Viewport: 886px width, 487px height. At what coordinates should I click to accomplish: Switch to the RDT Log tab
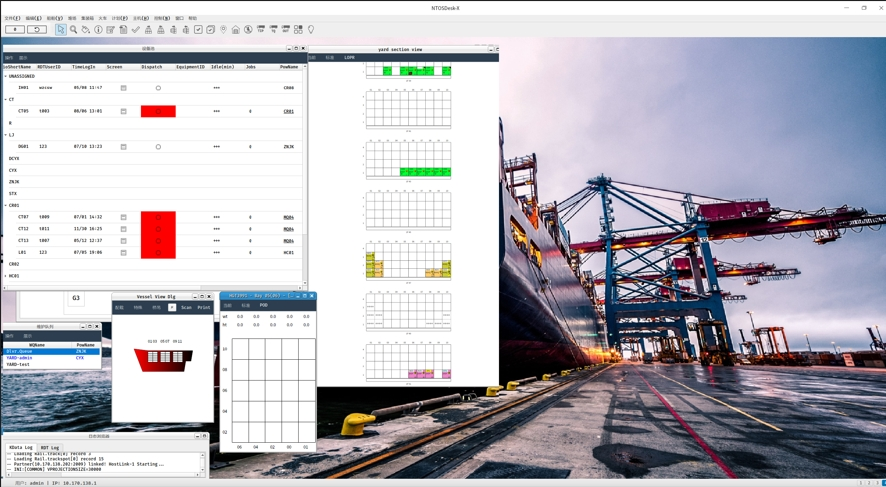click(x=50, y=448)
